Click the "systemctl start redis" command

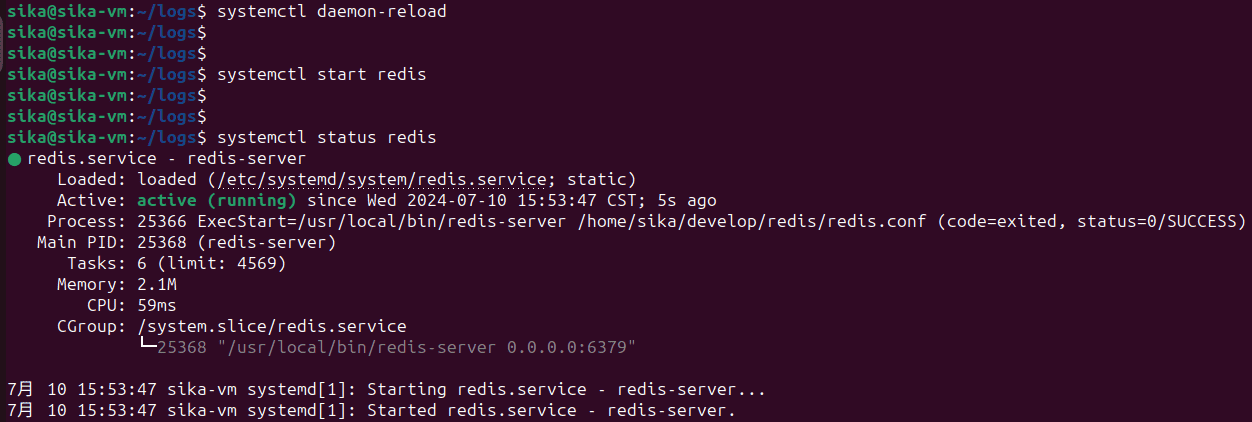click(321, 75)
